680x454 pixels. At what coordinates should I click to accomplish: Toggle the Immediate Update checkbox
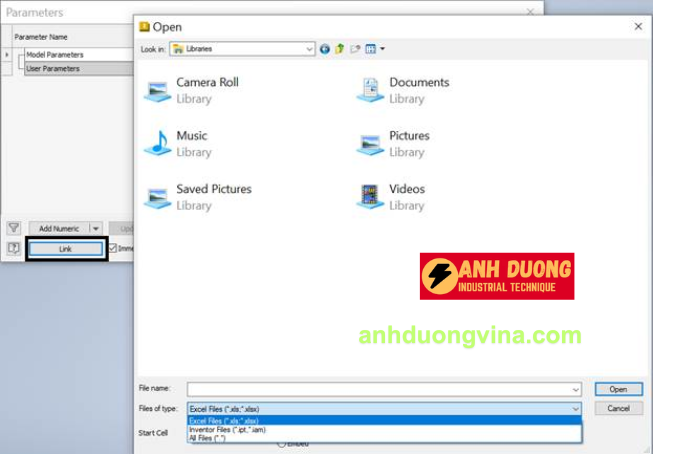(113, 248)
